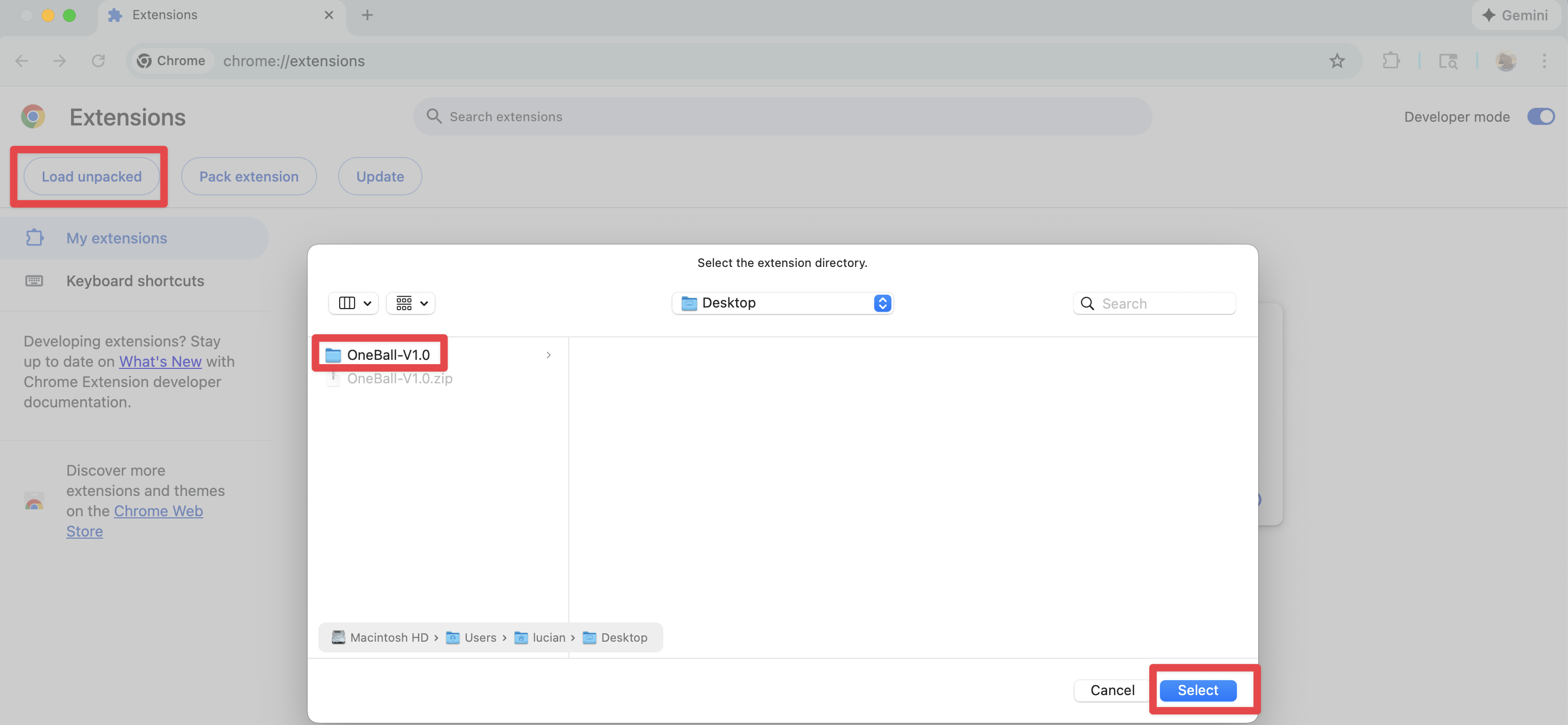Open the grid grouping options dropdown
Image resolution: width=1568 pixels, height=725 pixels.
[x=411, y=303]
